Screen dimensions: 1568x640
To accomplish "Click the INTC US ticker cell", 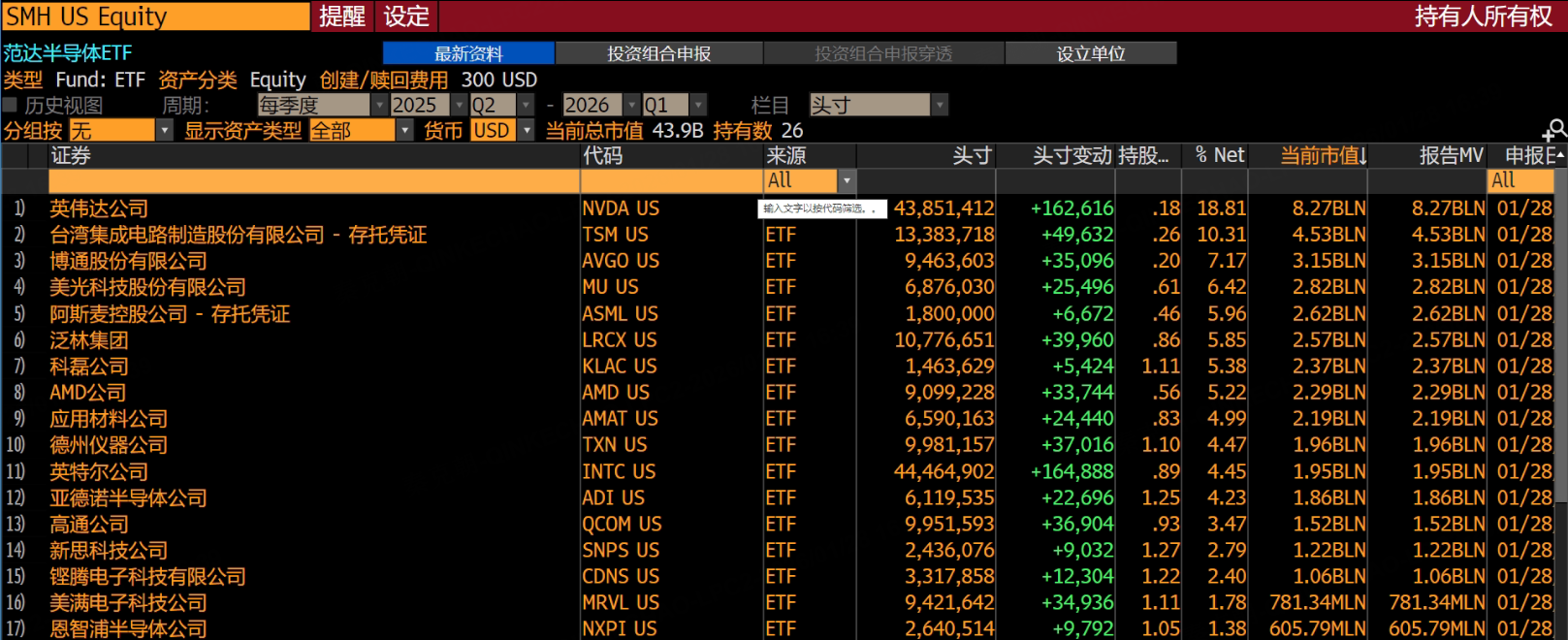I will [x=619, y=471].
